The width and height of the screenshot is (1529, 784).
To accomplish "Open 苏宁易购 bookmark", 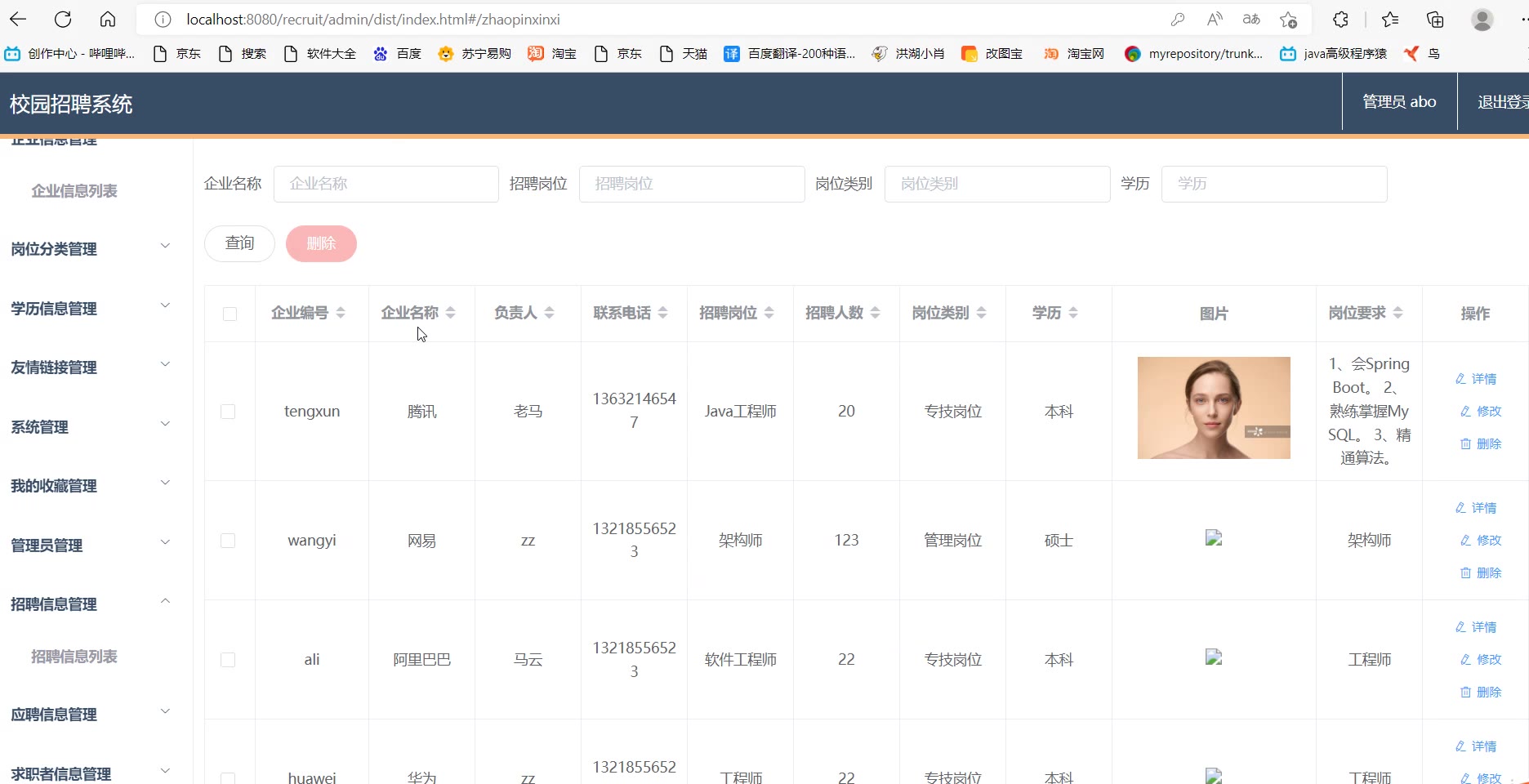I will tap(475, 54).
